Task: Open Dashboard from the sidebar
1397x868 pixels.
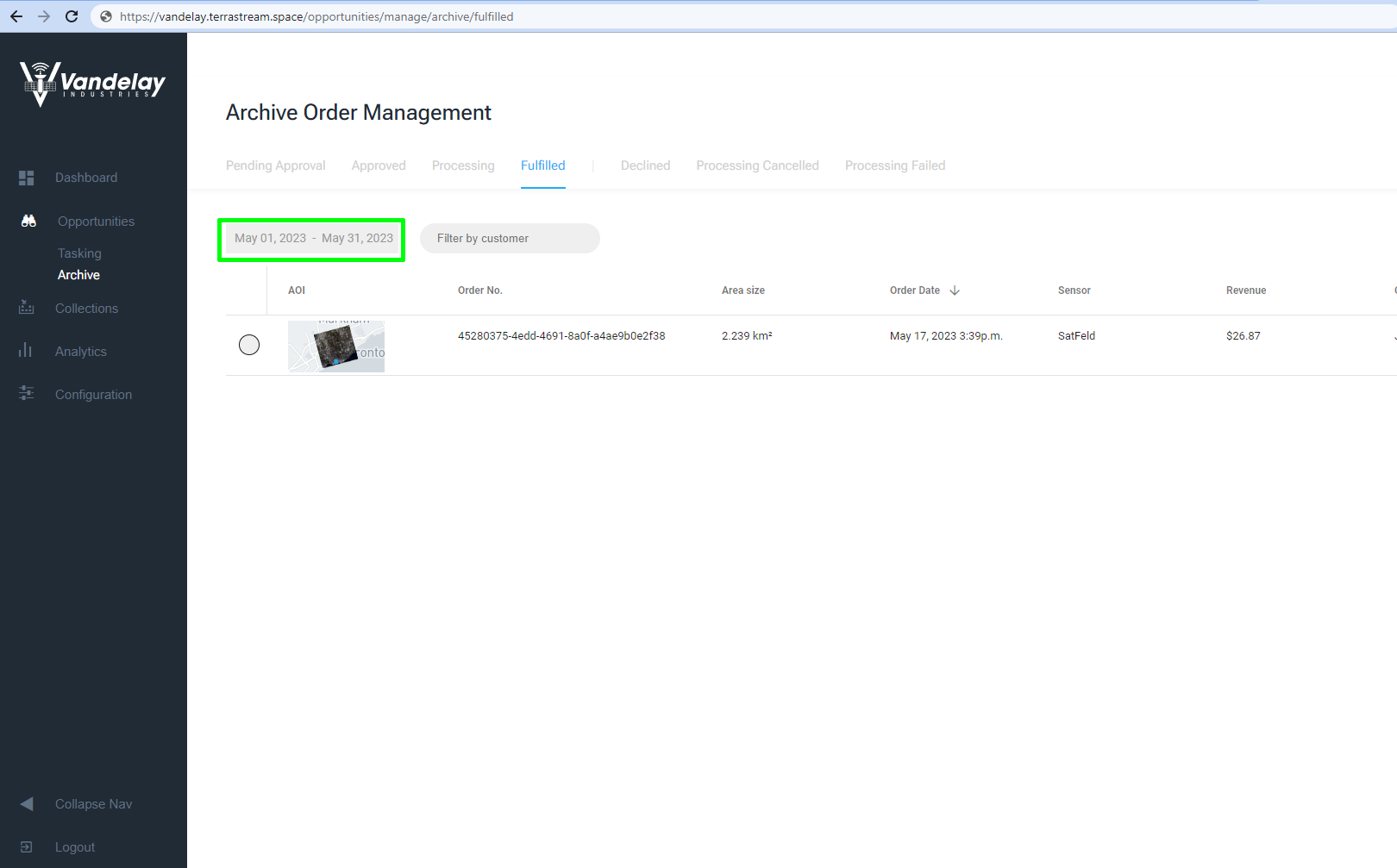Action: pyautogui.click(x=86, y=178)
